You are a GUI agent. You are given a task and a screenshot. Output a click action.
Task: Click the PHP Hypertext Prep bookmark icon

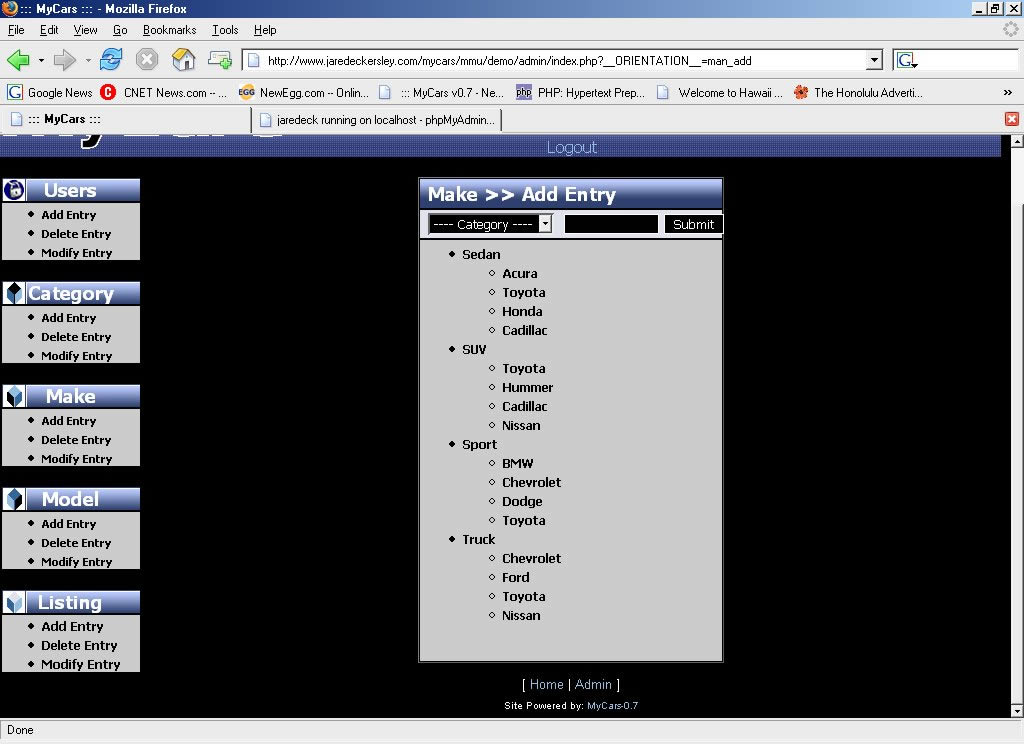click(x=524, y=92)
